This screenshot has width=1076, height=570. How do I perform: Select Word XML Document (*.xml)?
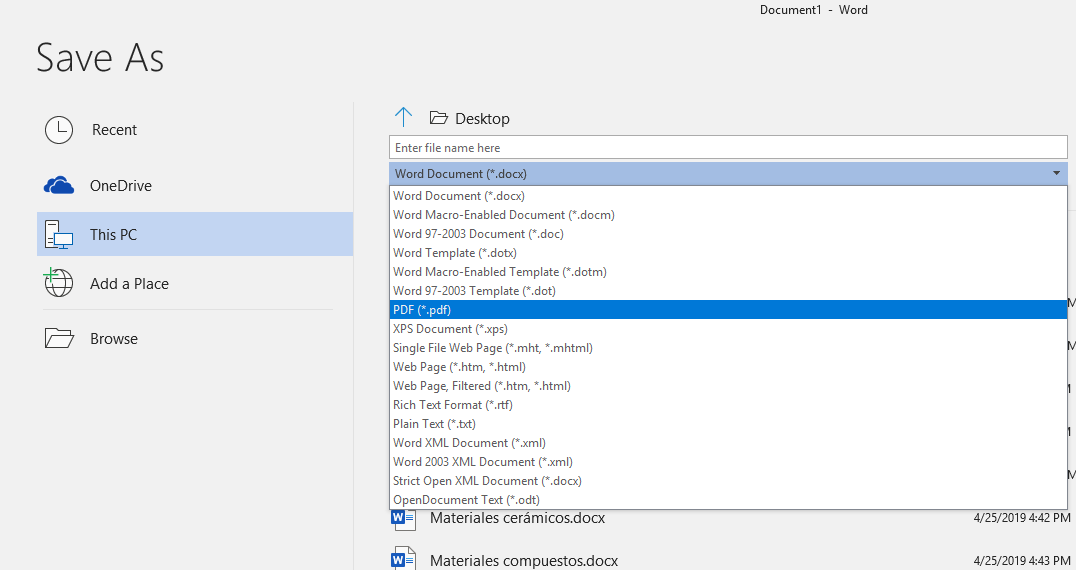(x=728, y=442)
